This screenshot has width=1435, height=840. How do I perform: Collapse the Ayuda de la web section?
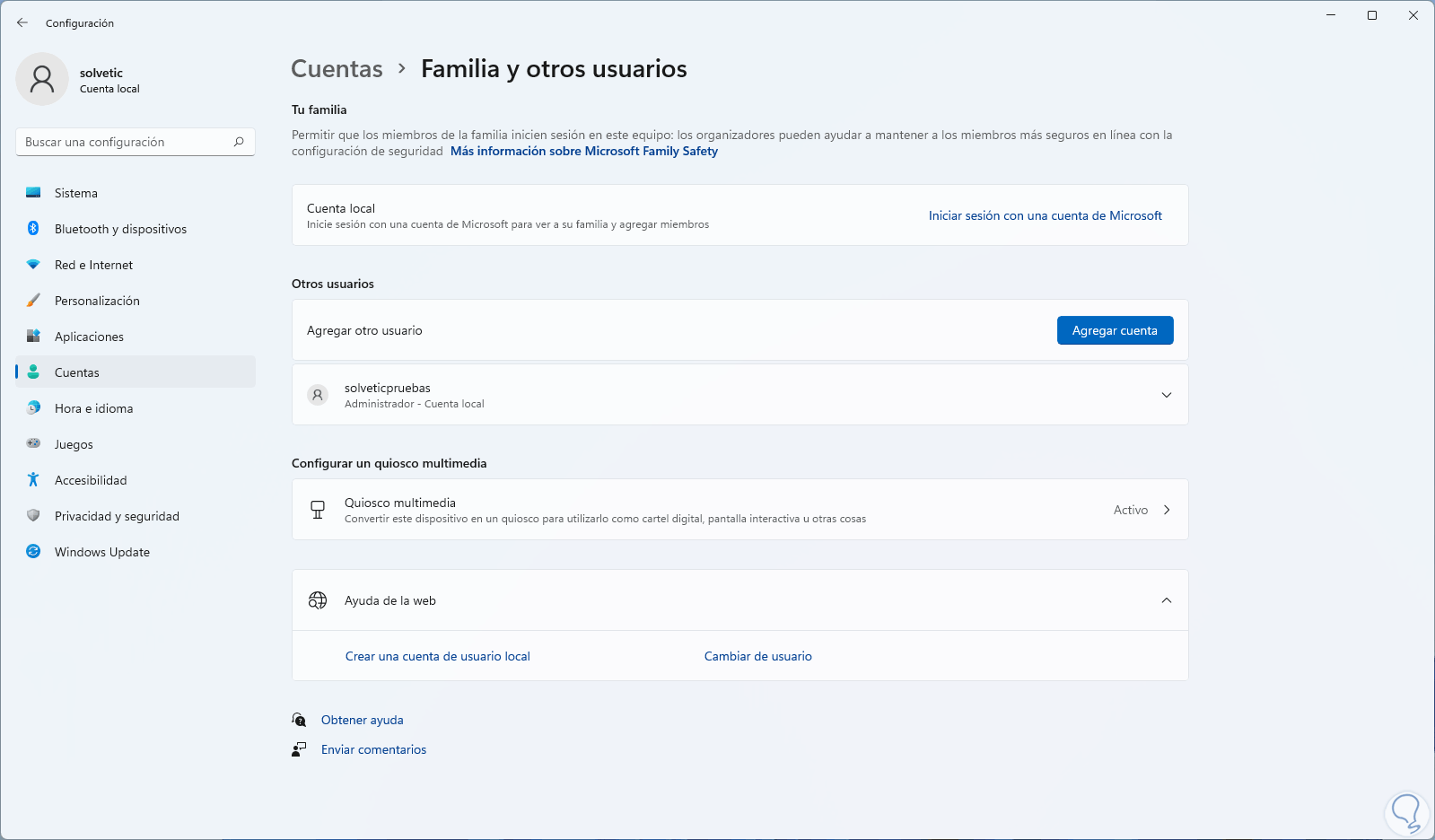[x=1166, y=600]
